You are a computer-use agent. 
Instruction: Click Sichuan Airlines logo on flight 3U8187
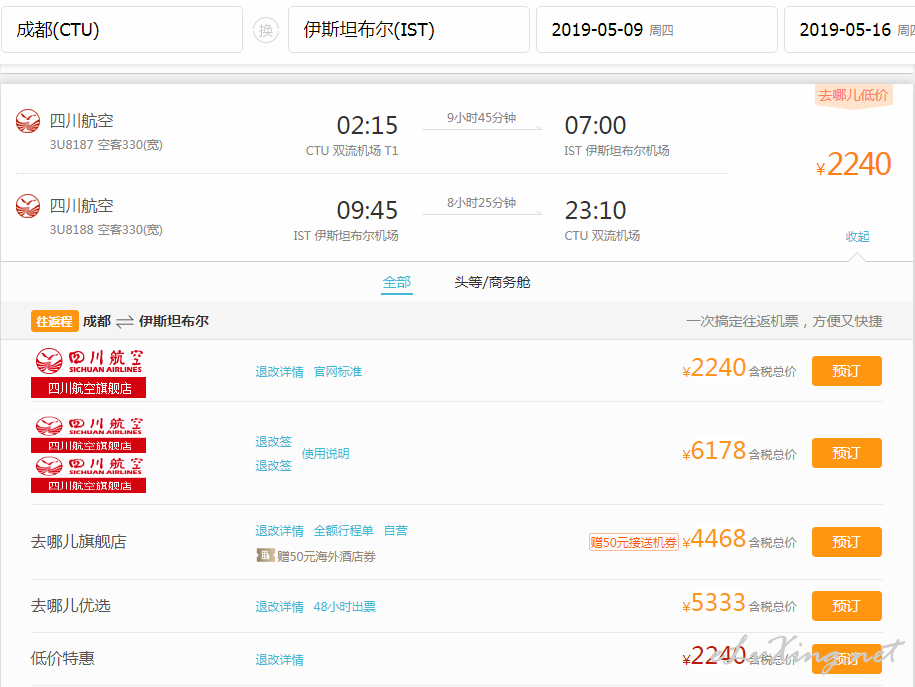28,121
